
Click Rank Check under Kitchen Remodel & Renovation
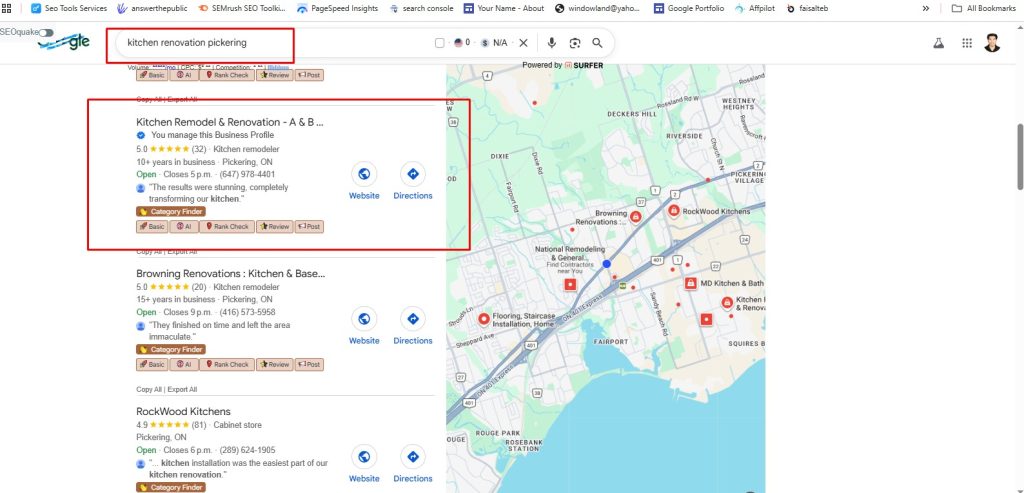[227, 227]
